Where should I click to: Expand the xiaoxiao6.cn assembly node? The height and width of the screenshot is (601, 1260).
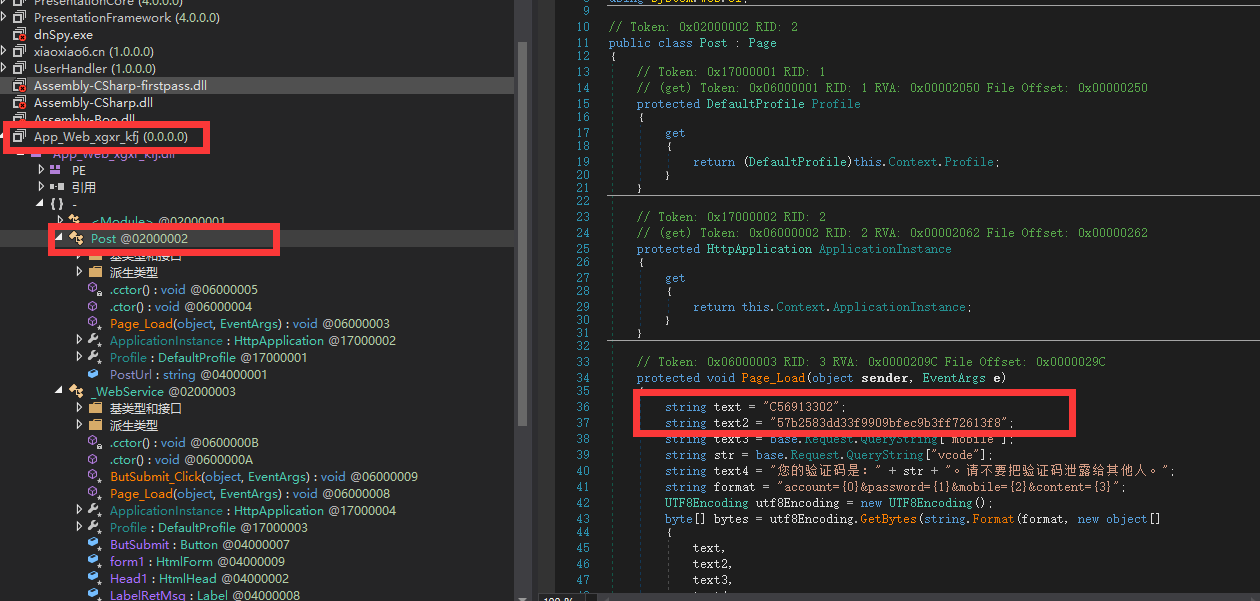click(x=5, y=51)
